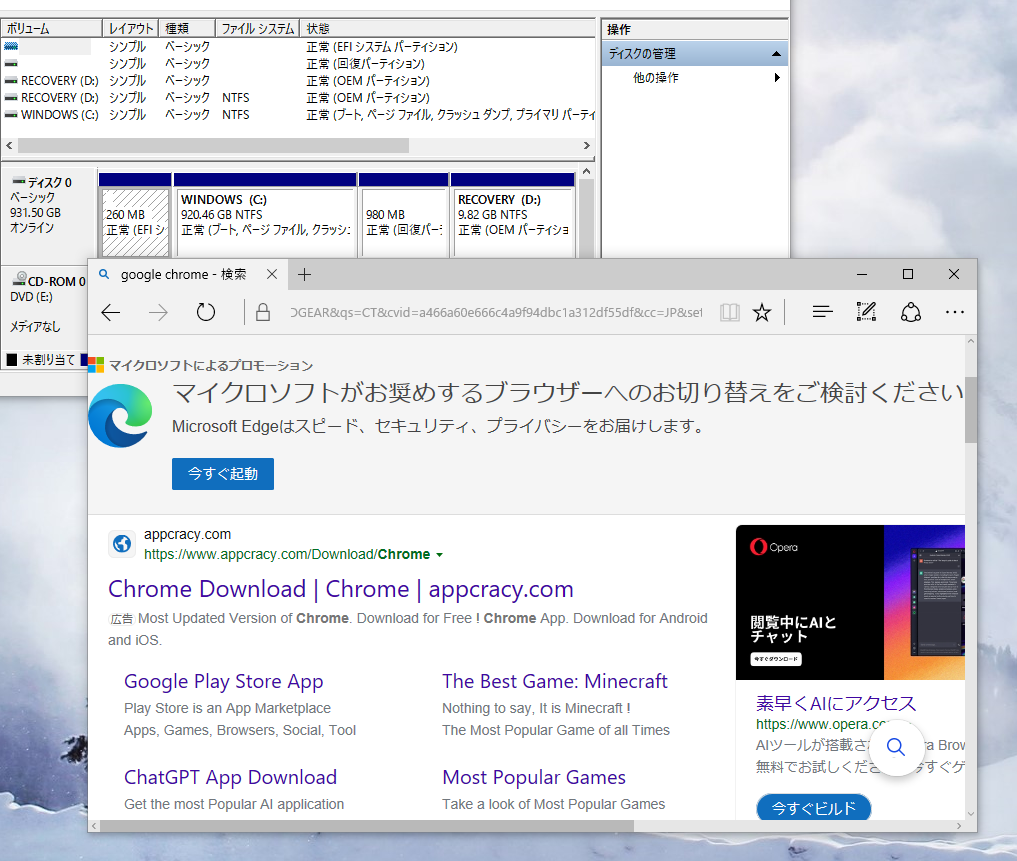This screenshot has height=861, width=1017.
Task: Open Most Popular Games link
Action: (534, 777)
